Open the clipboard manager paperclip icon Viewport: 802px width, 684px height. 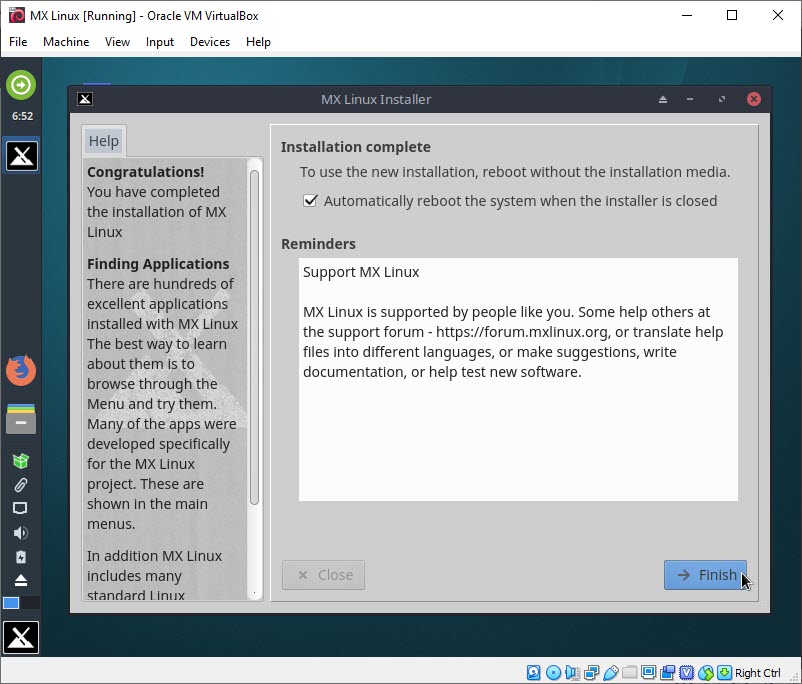[x=21, y=484]
